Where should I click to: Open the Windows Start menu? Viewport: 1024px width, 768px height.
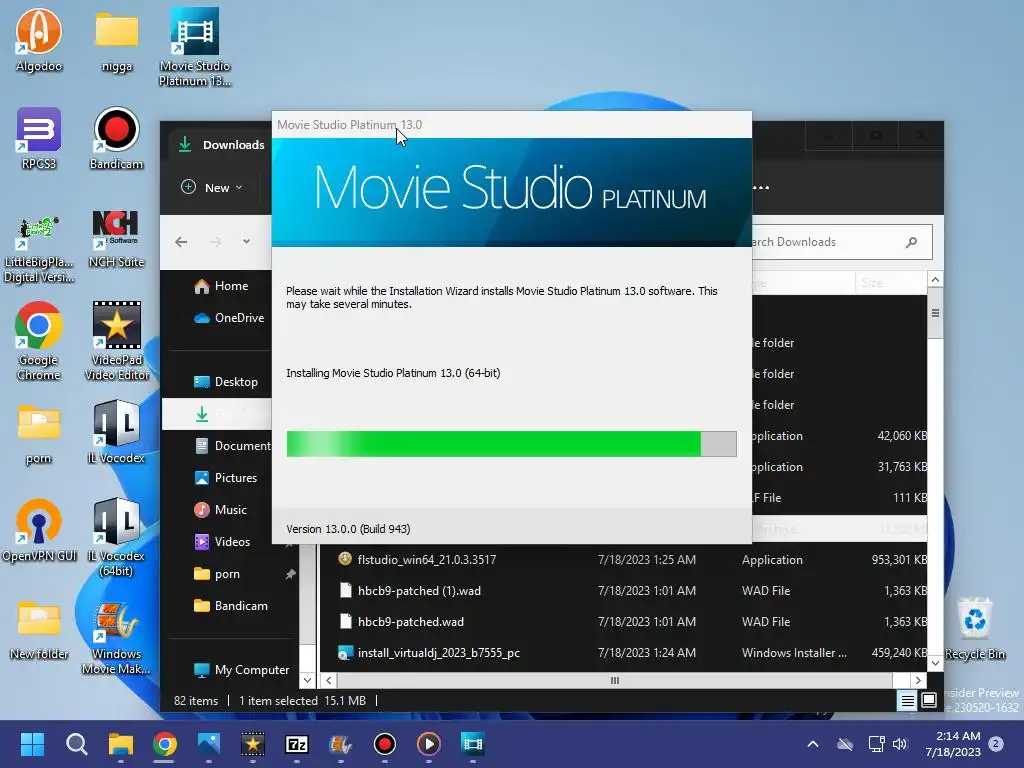(32, 744)
